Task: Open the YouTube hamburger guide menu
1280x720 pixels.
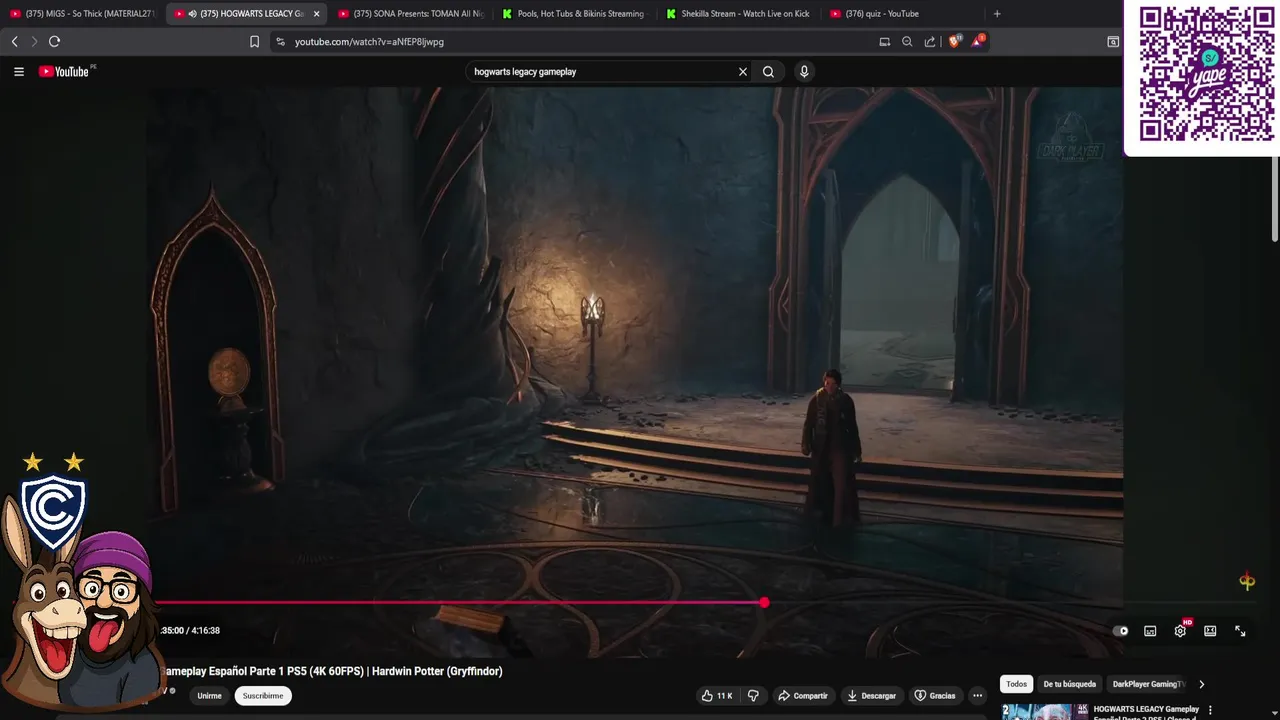Action: tap(18, 72)
